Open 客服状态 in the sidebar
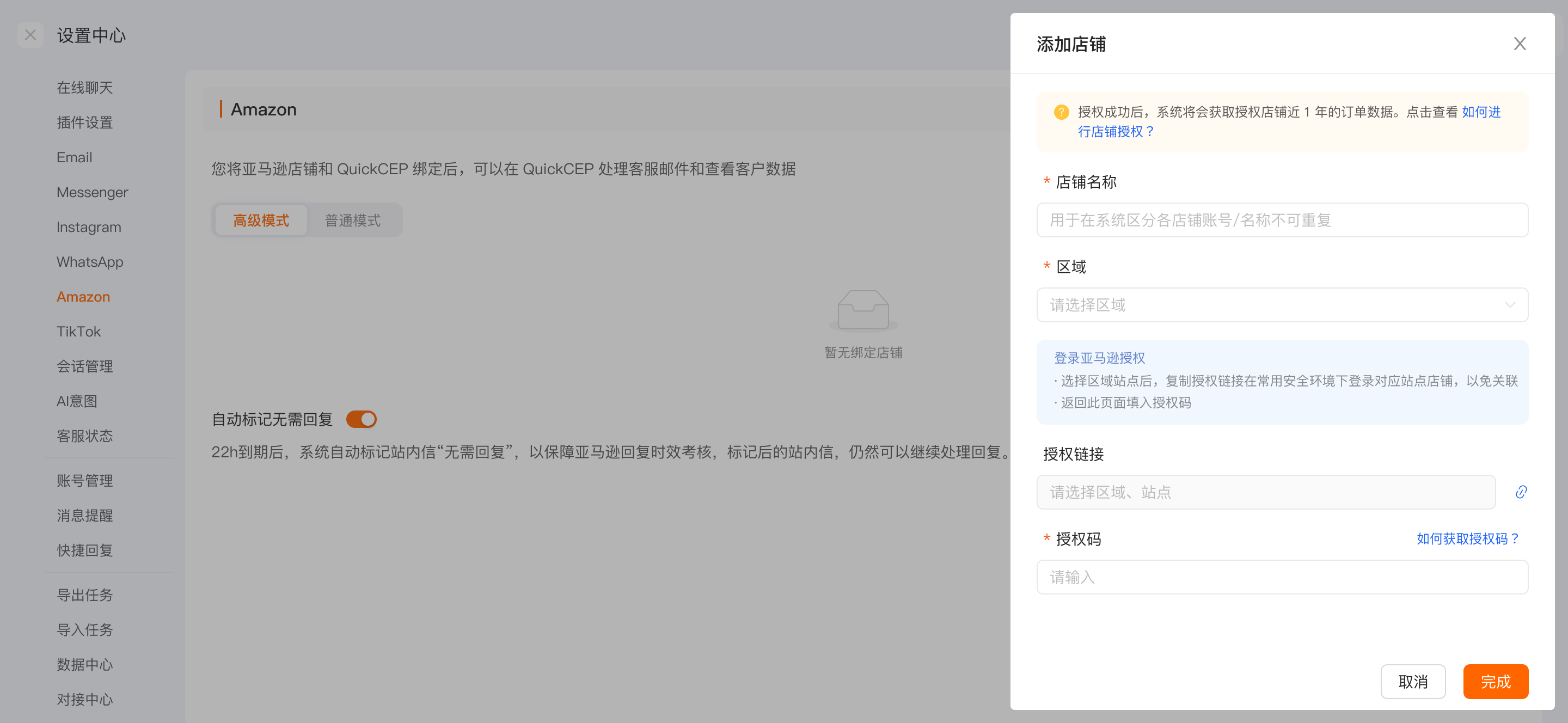The width and height of the screenshot is (1568, 723). [84, 436]
